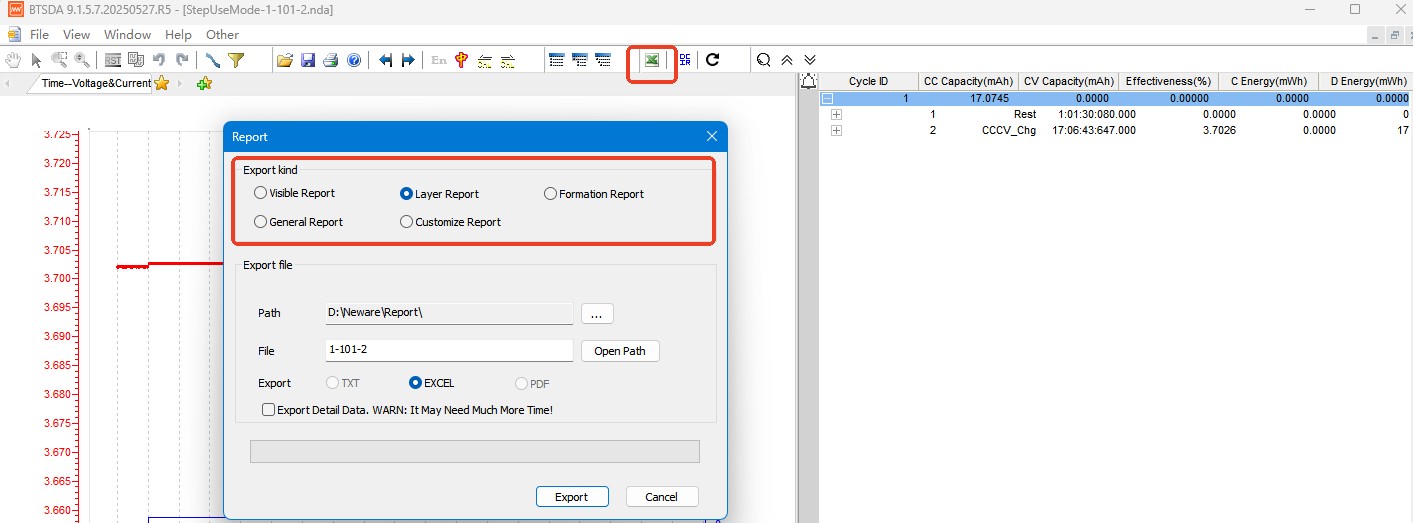Click the CC Capacity(mAh) column header
Screen dimensions: 1413x523
pyautogui.click(x=968, y=81)
